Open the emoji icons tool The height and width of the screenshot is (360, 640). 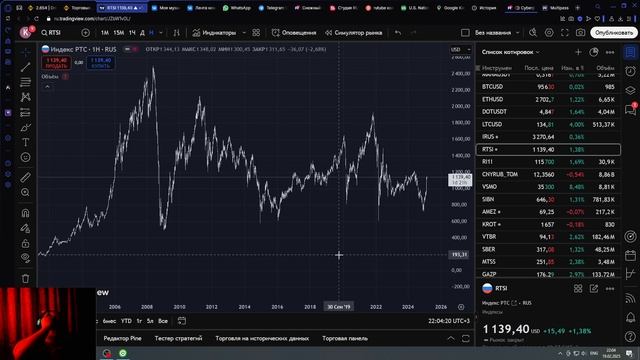25,157
